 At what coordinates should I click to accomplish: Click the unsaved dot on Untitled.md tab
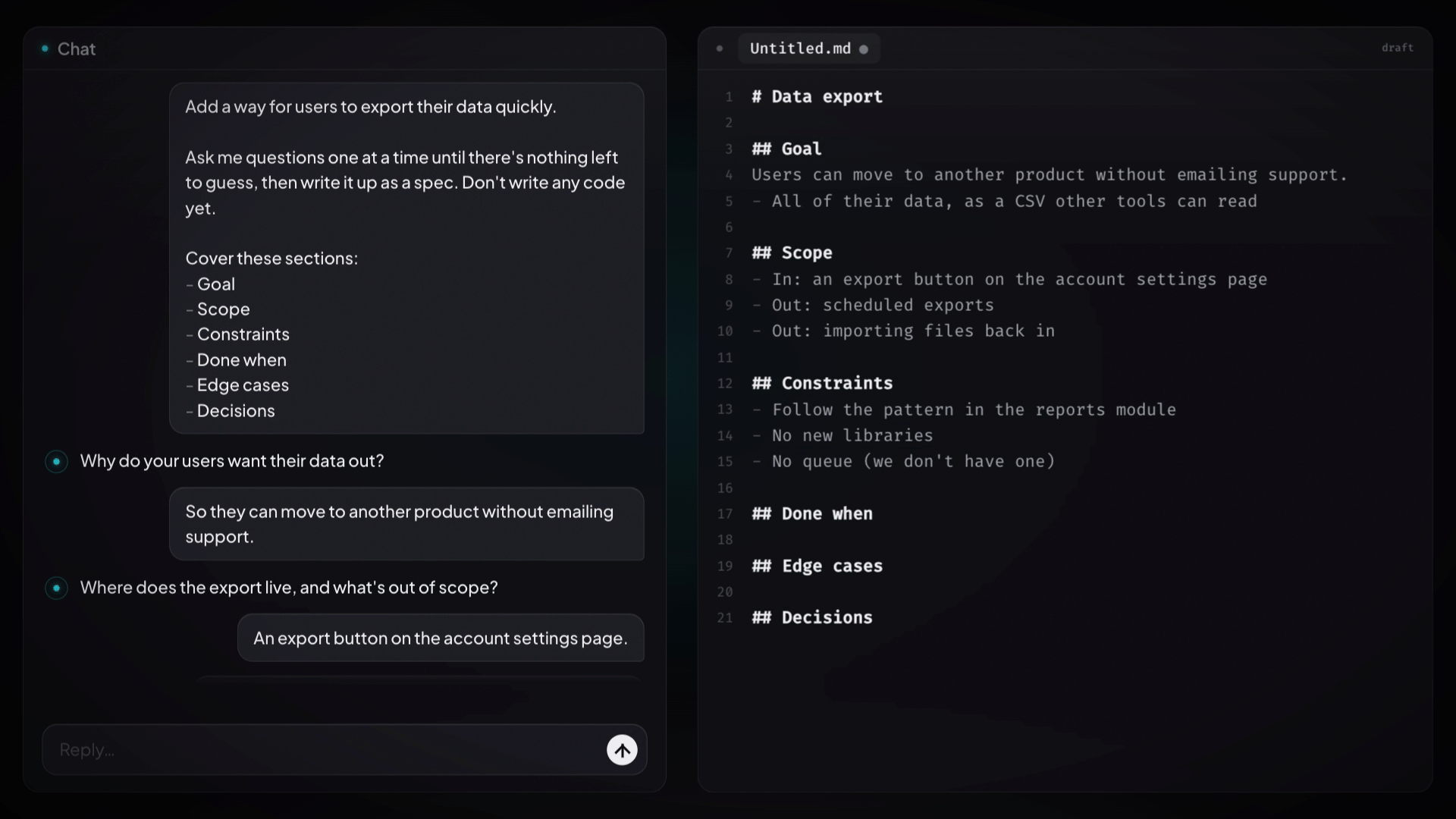tap(863, 49)
